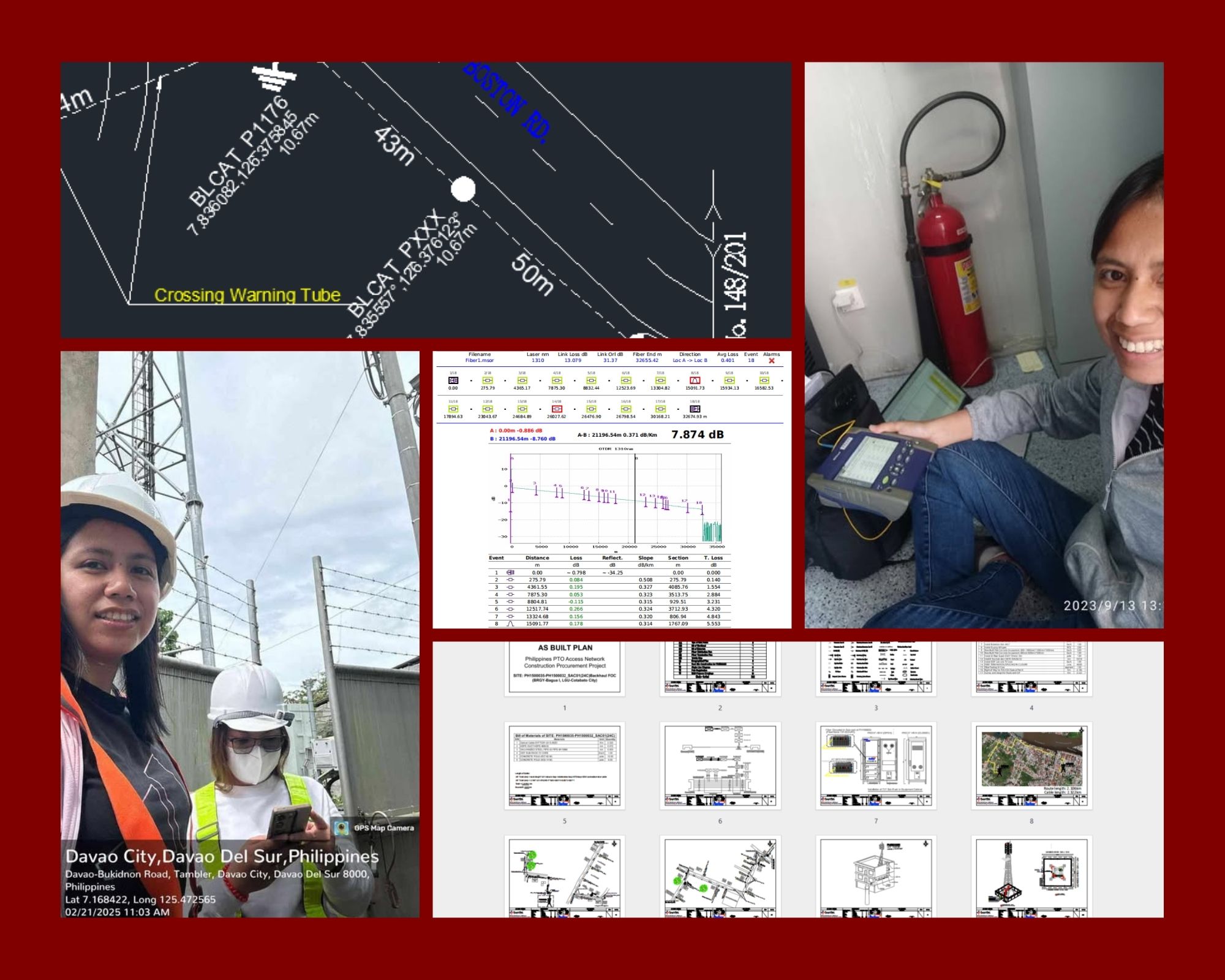
Task: Click the white circle node on CAD drawing
Action: [x=463, y=189]
